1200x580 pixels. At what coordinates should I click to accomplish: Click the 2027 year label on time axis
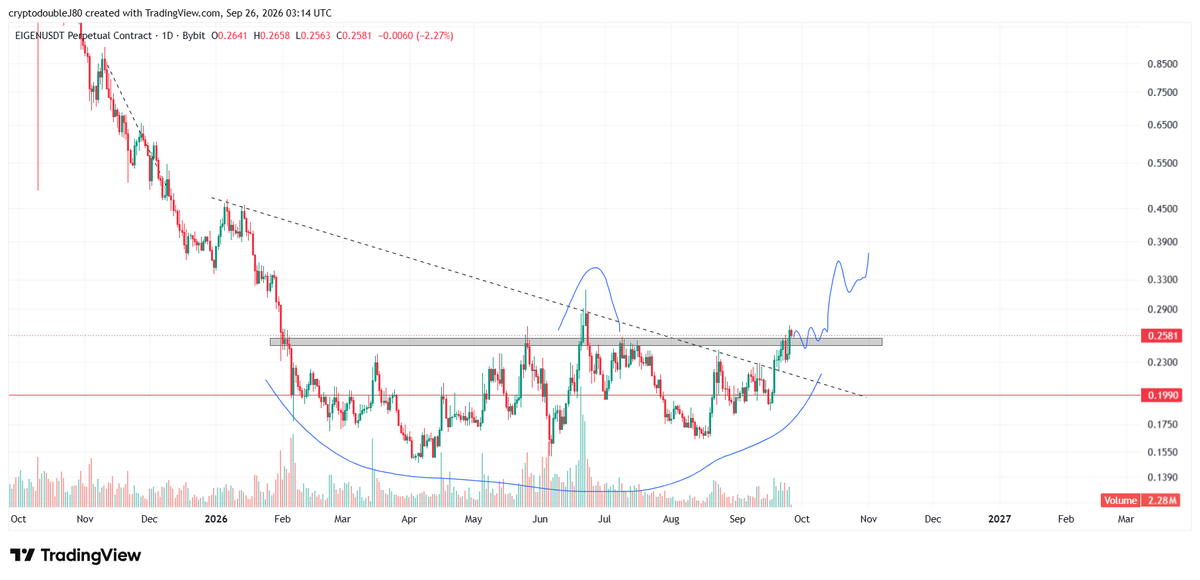(x=999, y=520)
